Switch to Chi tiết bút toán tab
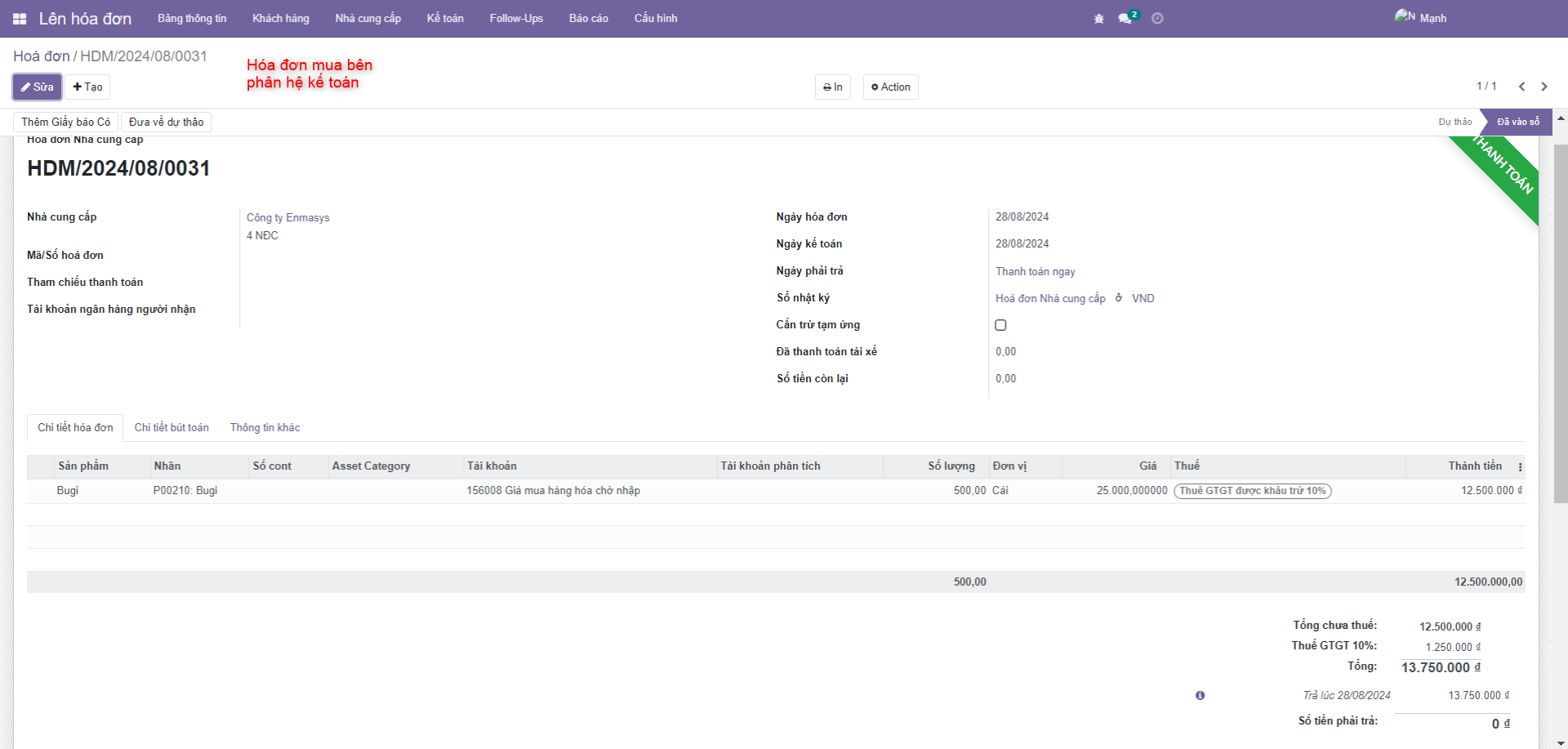 tap(171, 427)
